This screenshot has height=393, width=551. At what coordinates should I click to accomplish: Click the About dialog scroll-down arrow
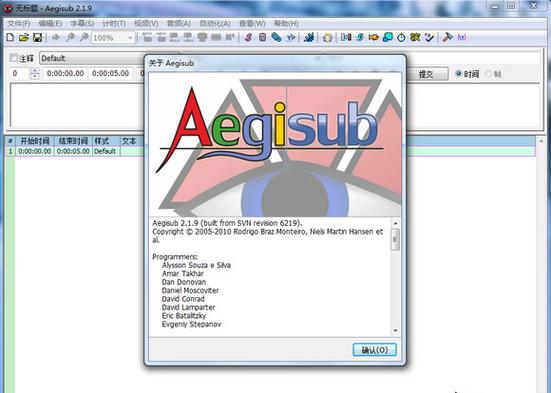pyautogui.click(x=395, y=330)
